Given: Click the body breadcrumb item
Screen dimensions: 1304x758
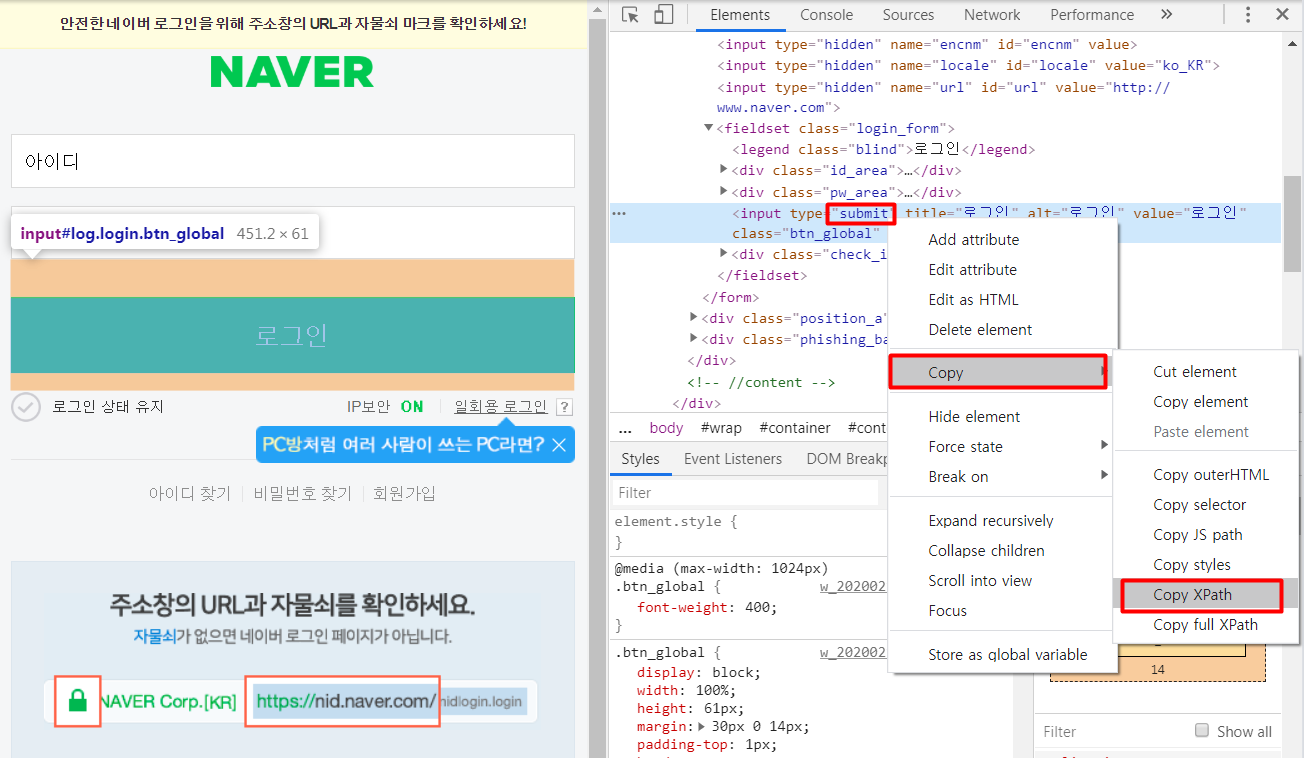Looking at the screenshot, I should tap(666, 428).
